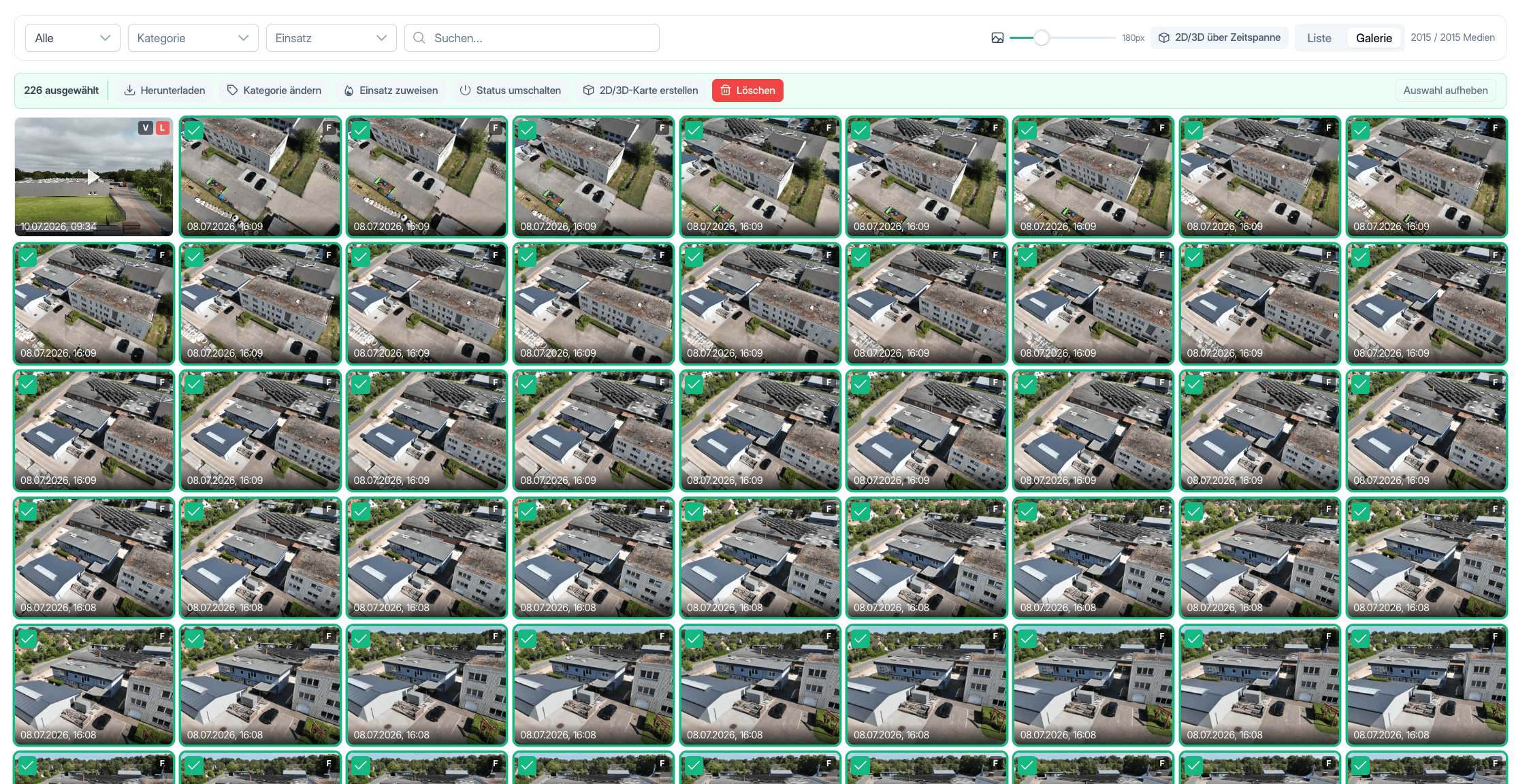
Task: Click the red L badge on the video thumbnail
Action: pyautogui.click(x=163, y=128)
